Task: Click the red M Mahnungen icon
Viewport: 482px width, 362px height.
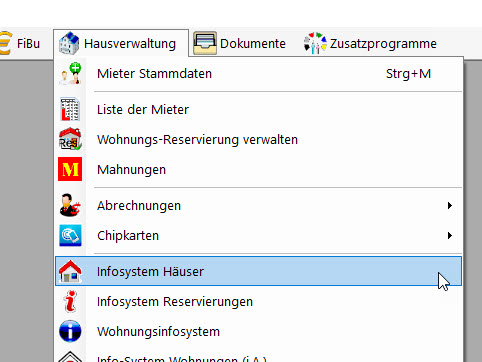Action: click(x=70, y=169)
